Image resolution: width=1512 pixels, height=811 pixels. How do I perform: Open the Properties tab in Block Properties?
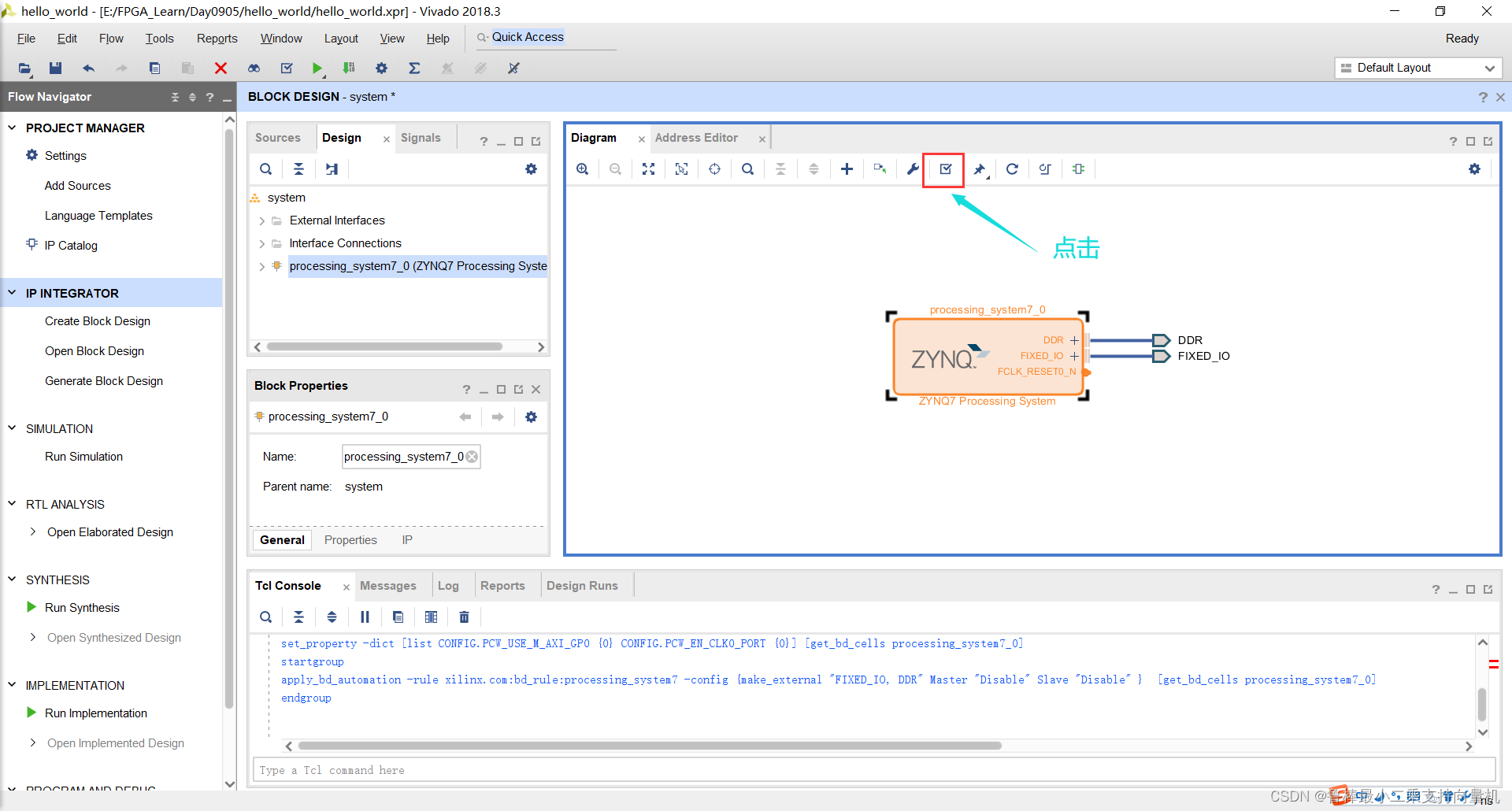[350, 540]
